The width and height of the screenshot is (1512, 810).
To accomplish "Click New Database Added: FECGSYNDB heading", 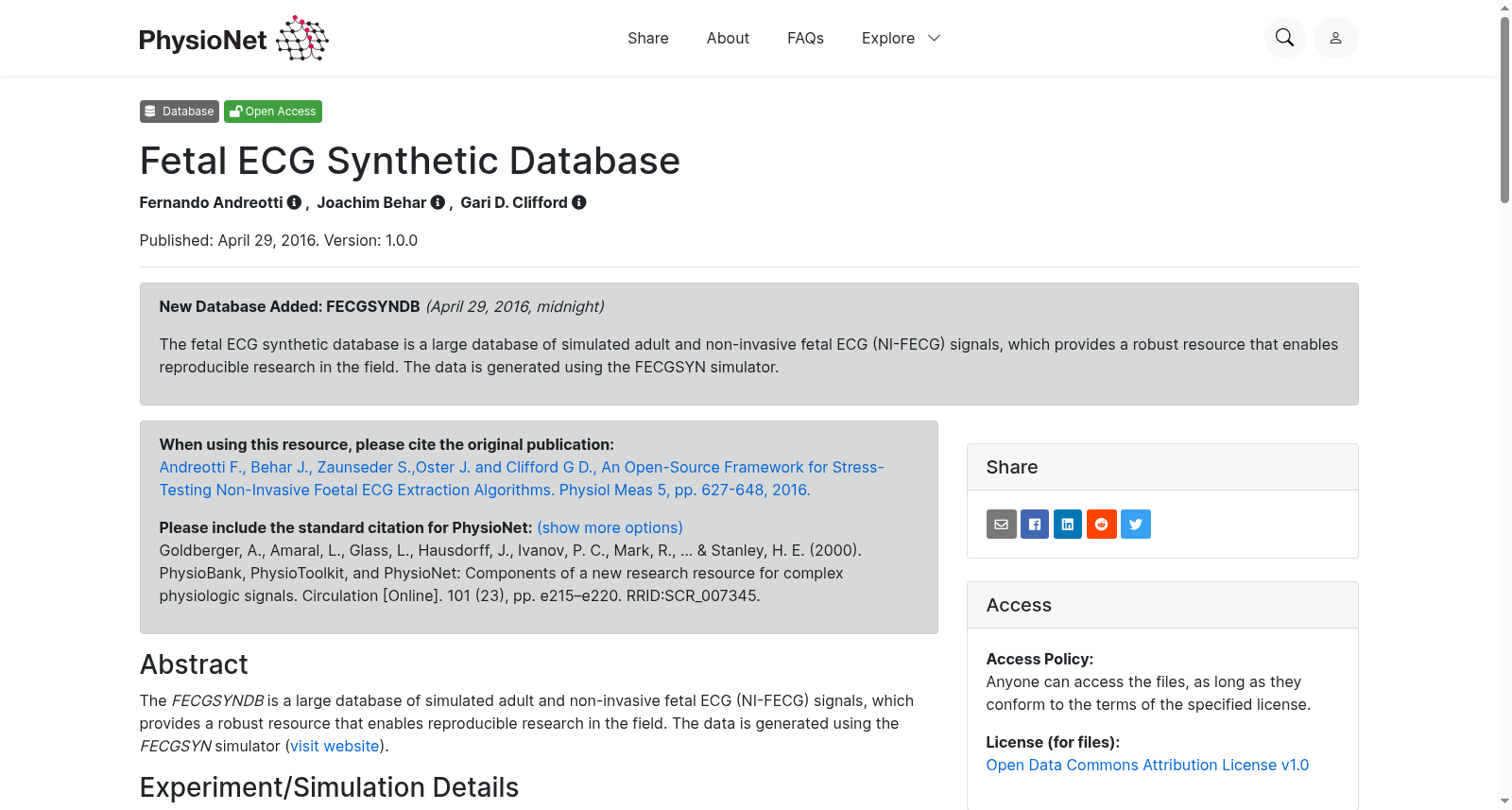I will point(289,306).
